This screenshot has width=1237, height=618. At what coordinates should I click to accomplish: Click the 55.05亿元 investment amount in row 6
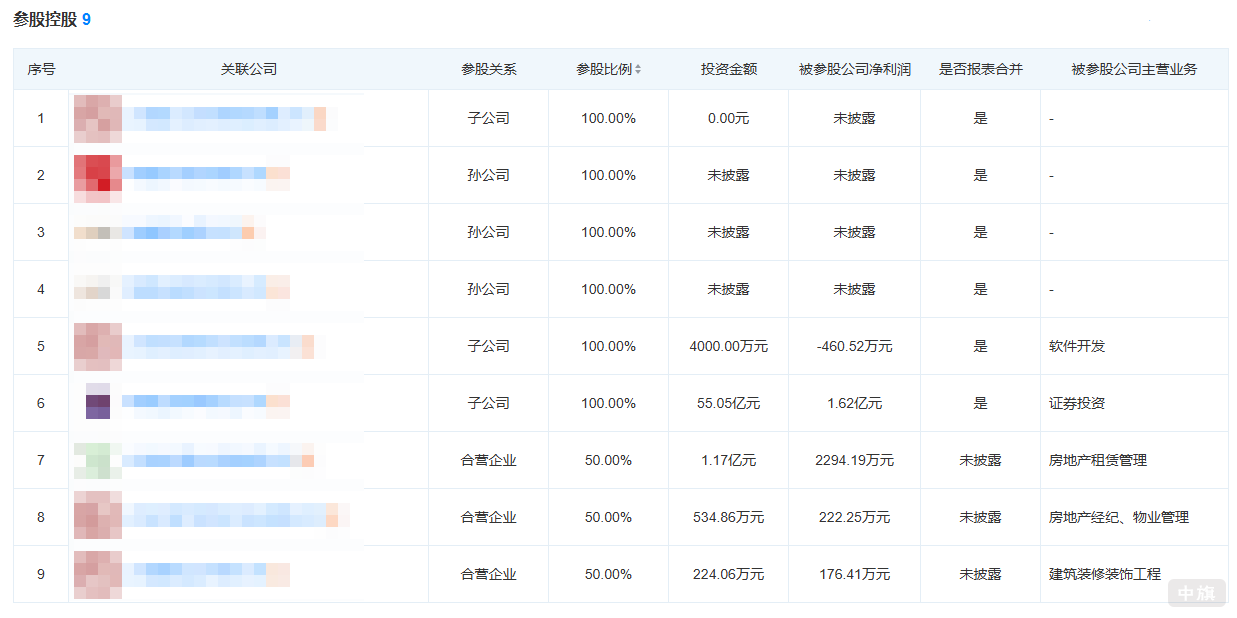(x=728, y=403)
